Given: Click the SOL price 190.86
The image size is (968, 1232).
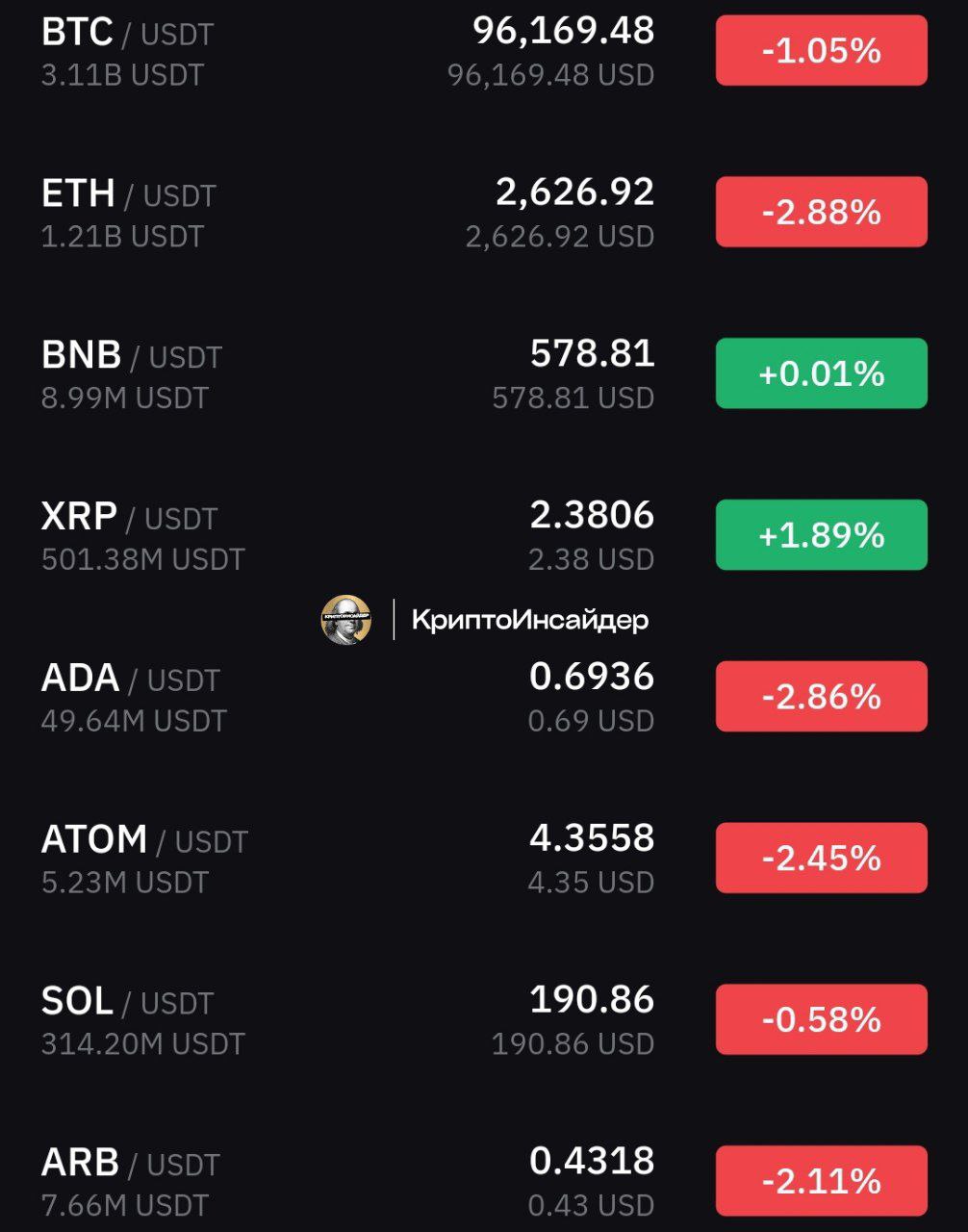Looking at the screenshot, I should click(x=592, y=1000).
